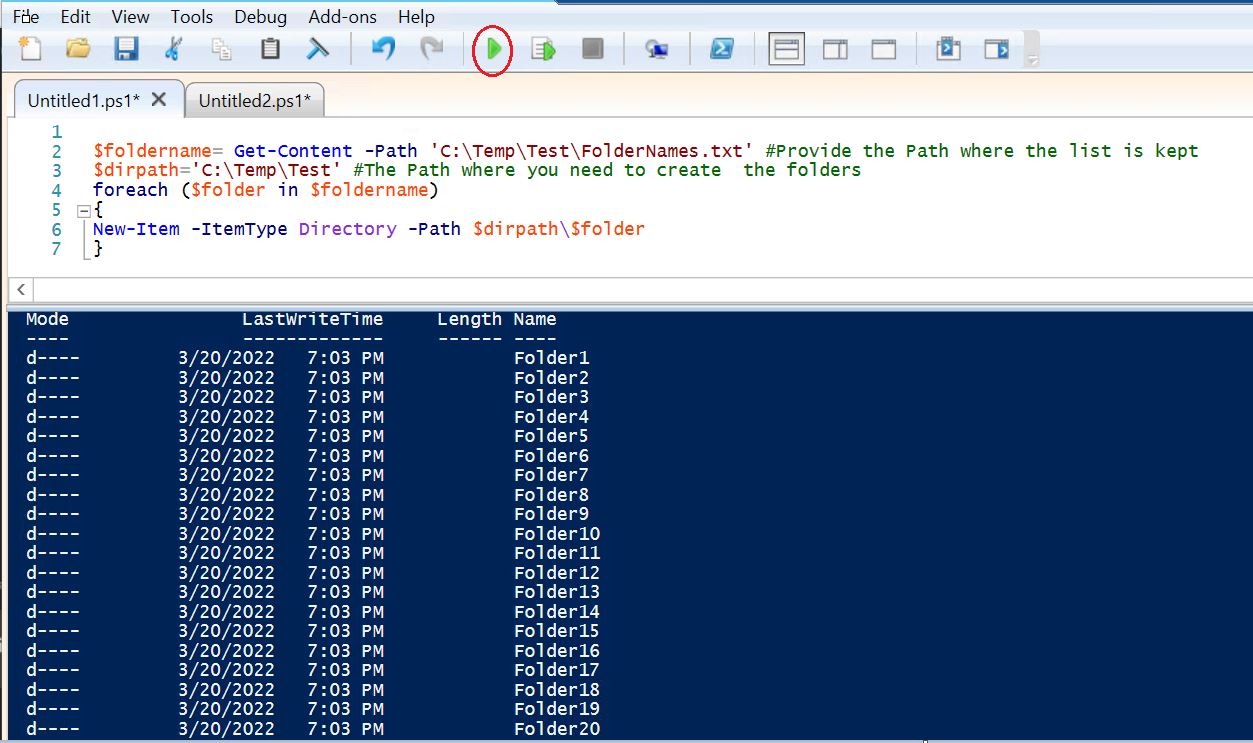Open the Add-ons menu
Image resolution: width=1253 pixels, height=743 pixels.
coord(342,16)
